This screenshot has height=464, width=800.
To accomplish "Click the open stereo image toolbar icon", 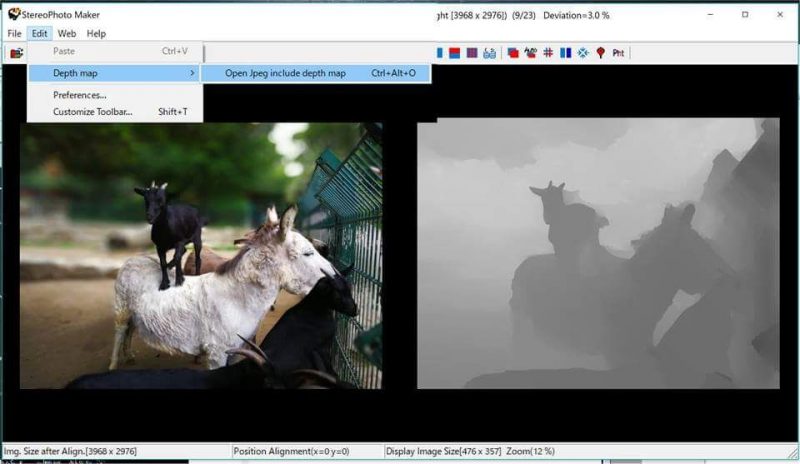I will click(x=16, y=53).
